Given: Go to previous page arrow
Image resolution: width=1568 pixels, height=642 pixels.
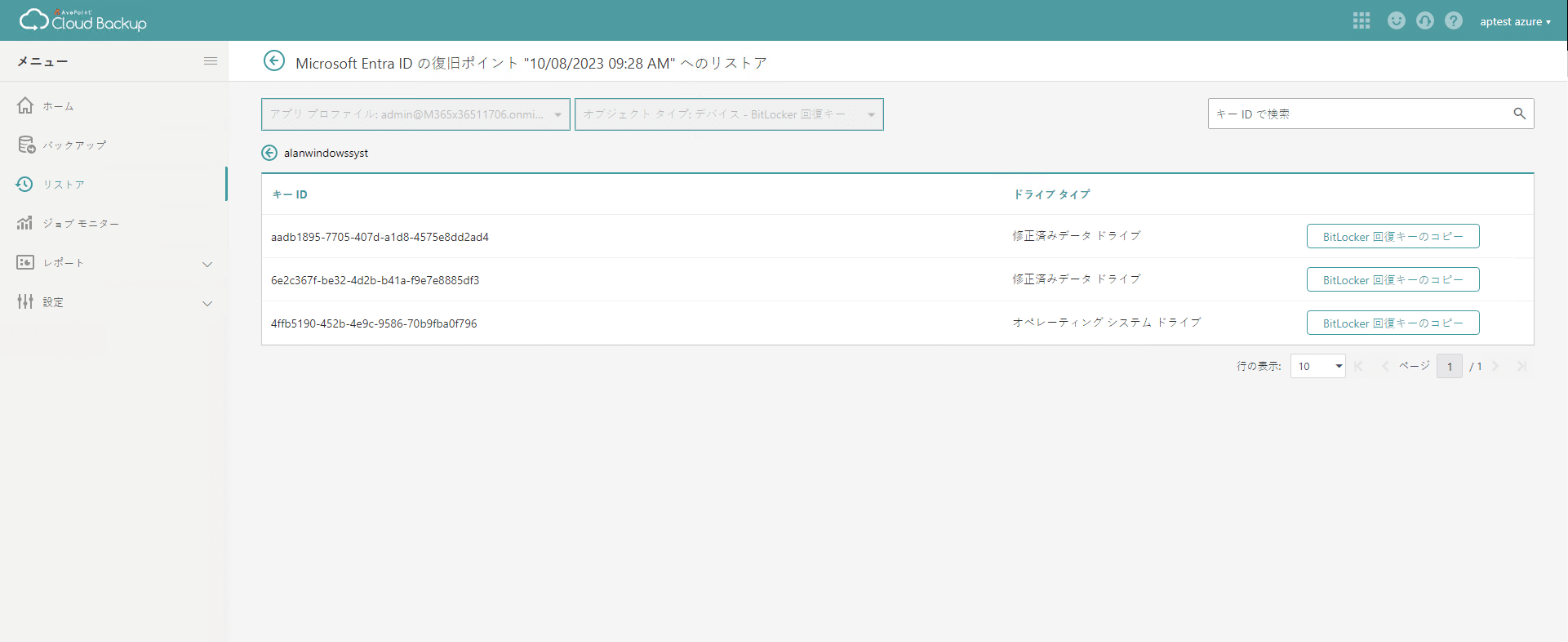Looking at the screenshot, I should coord(1385,366).
